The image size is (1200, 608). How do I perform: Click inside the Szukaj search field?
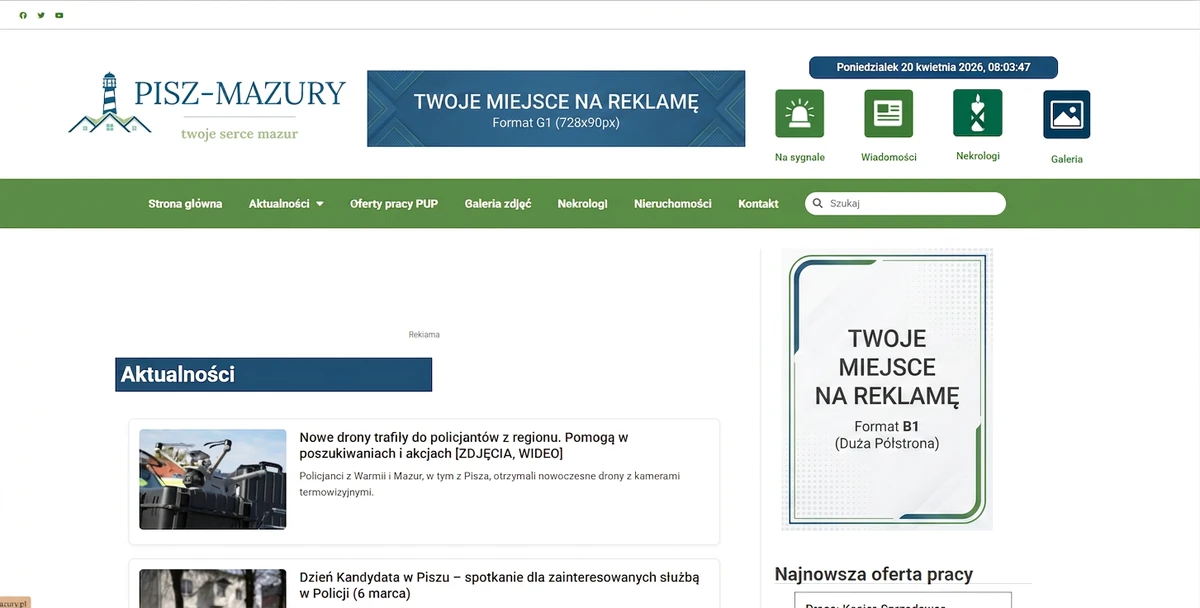coord(910,204)
